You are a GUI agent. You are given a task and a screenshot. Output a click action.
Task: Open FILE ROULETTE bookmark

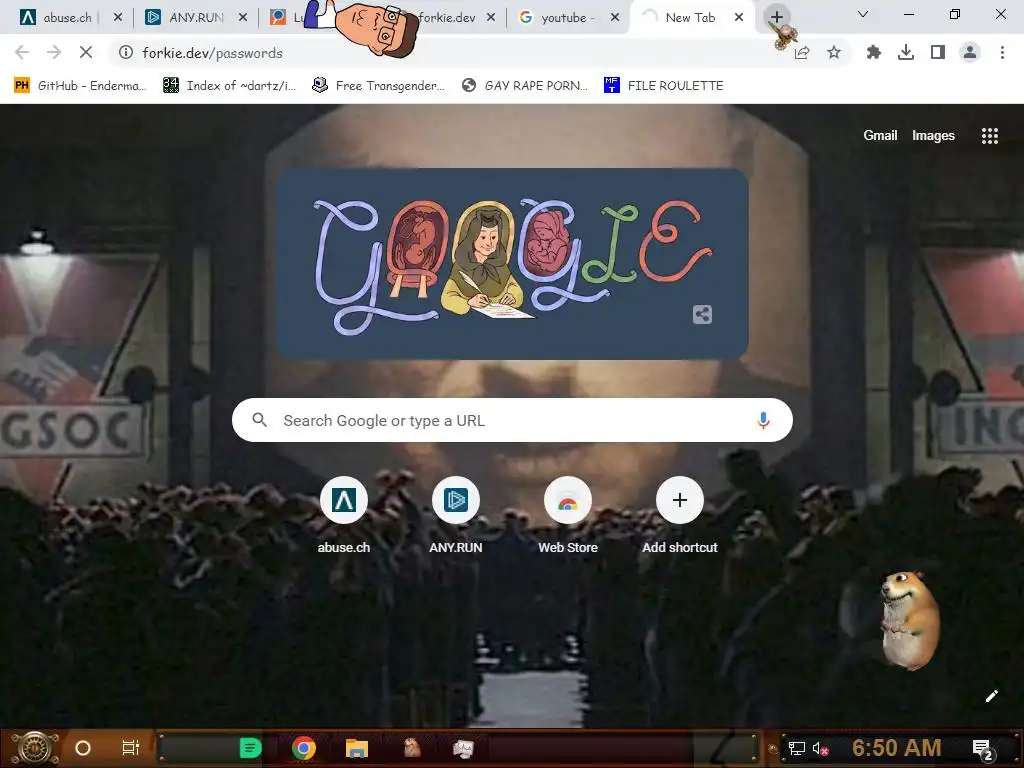pyautogui.click(x=664, y=86)
